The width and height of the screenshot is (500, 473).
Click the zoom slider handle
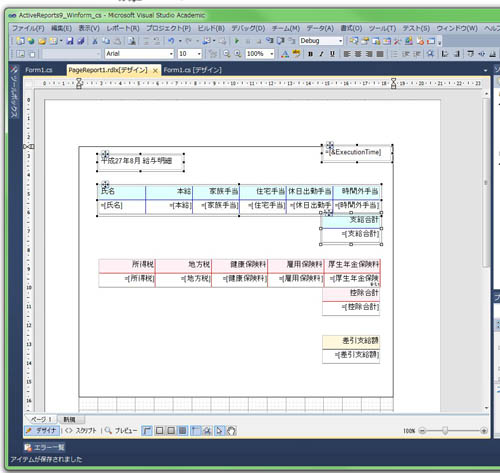click(x=445, y=431)
